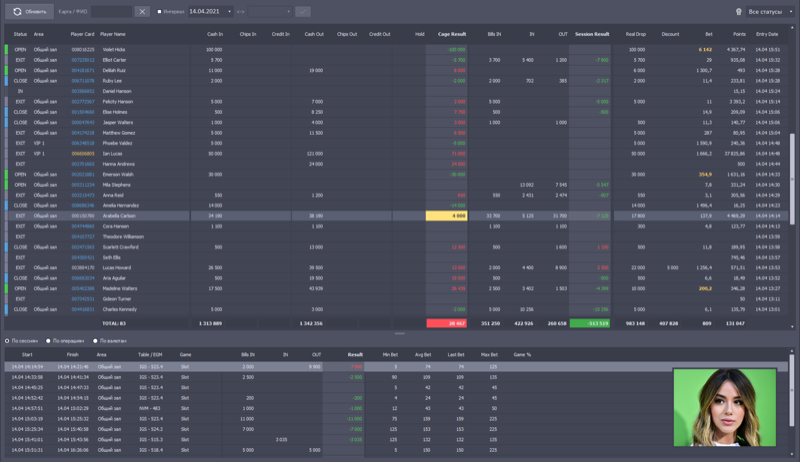Sort by Cage Result column header
This screenshot has height=462, width=800.
[452, 34]
